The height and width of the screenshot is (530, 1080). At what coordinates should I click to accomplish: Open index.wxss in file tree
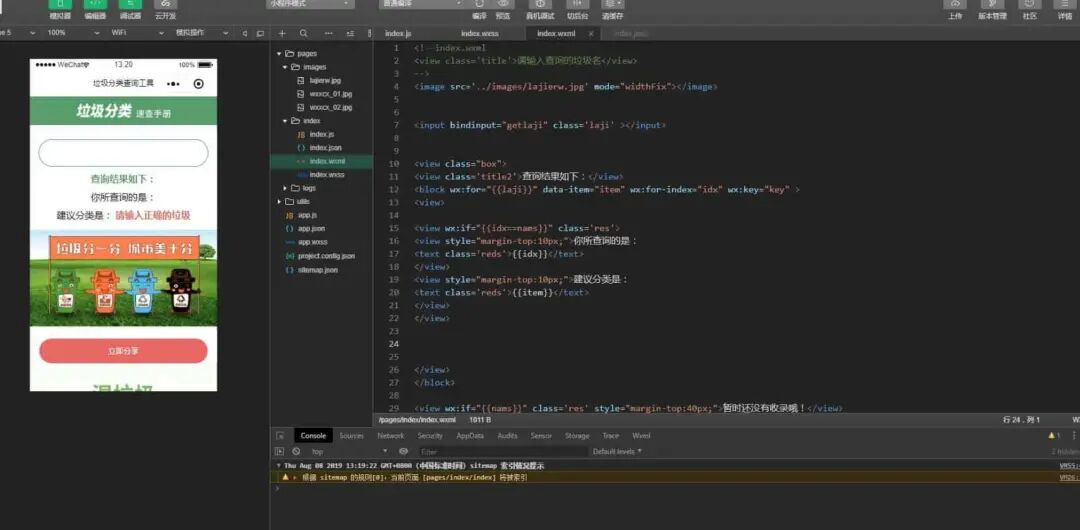[326, 174]
